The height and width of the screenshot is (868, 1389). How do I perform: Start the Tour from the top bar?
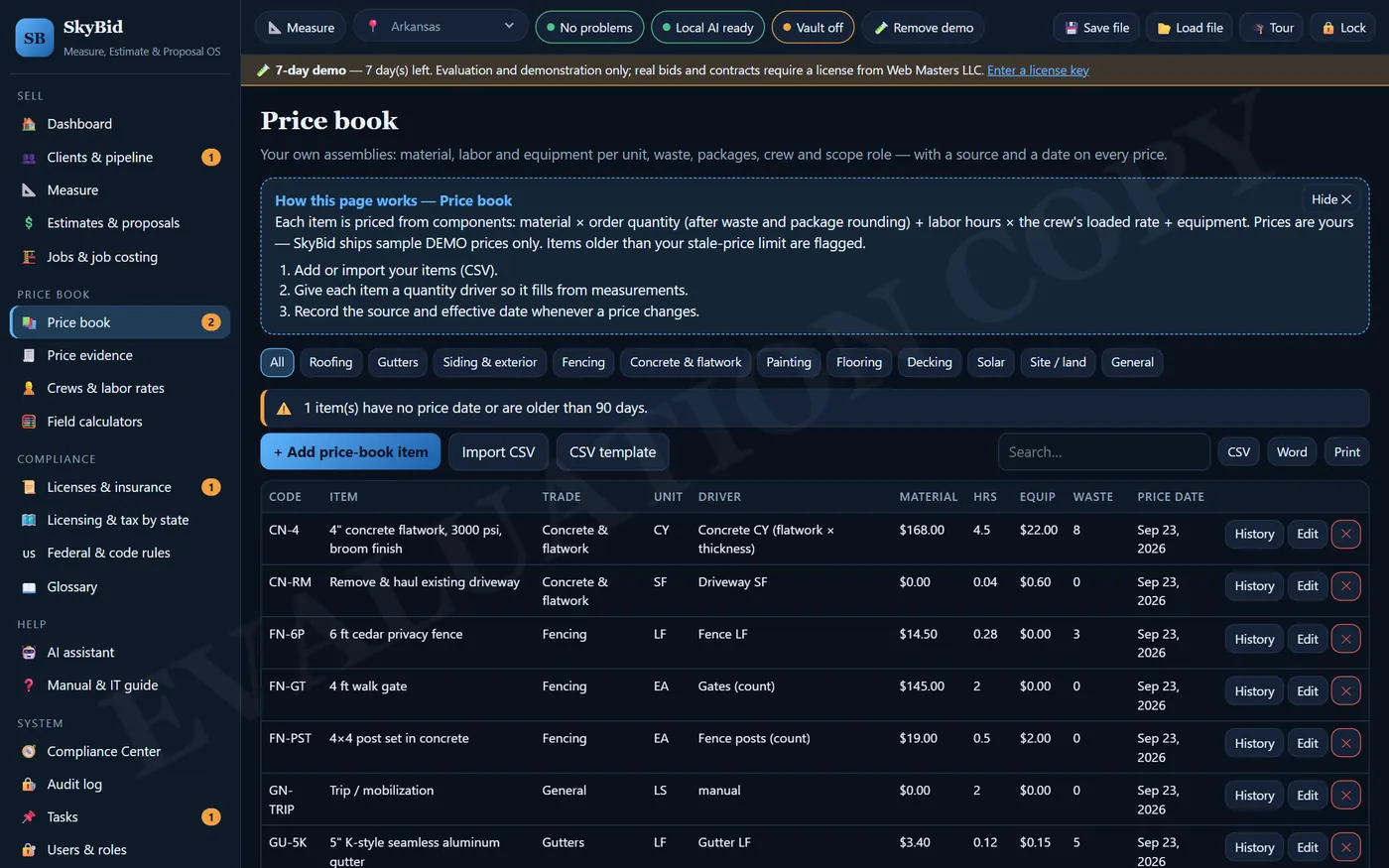[1272, 28]
